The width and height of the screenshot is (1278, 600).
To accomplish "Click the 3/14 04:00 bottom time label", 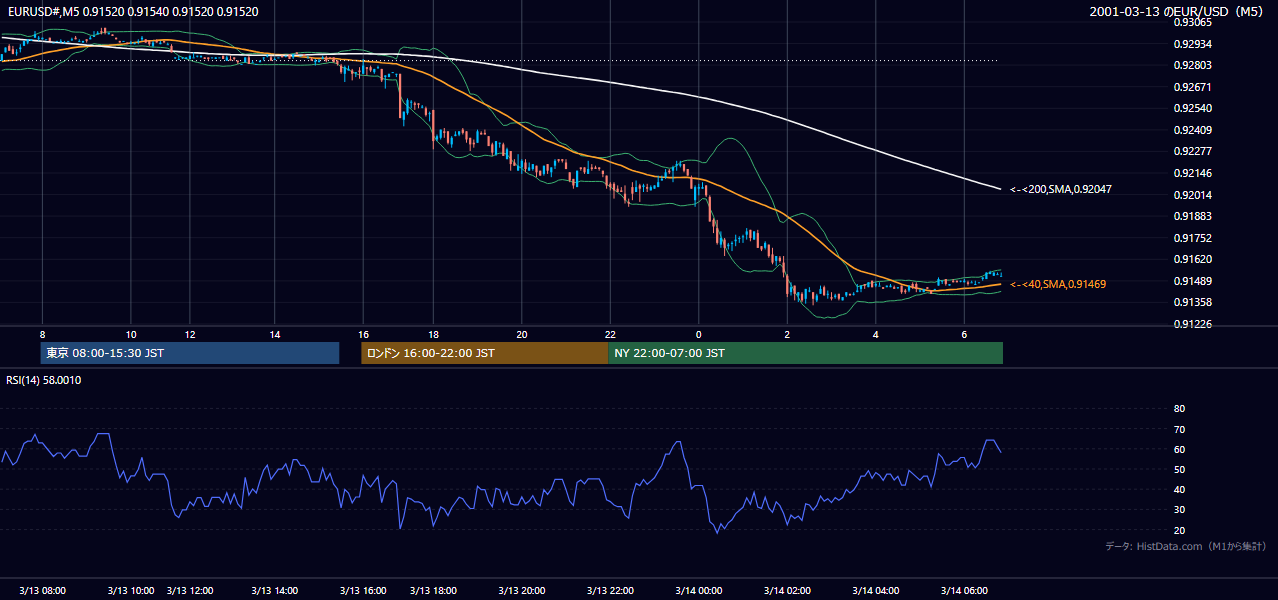I will [x=877, y=591].
